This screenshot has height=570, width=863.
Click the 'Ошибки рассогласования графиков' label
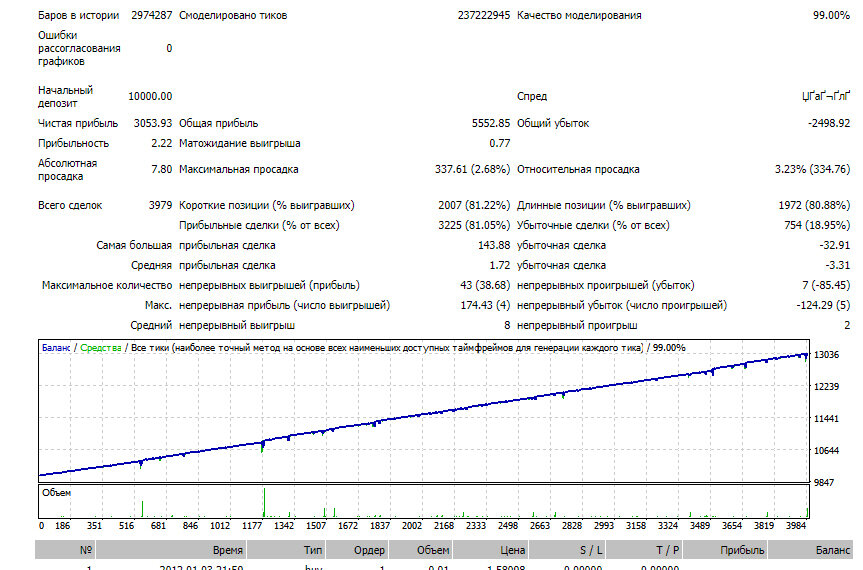pos(79,48)
